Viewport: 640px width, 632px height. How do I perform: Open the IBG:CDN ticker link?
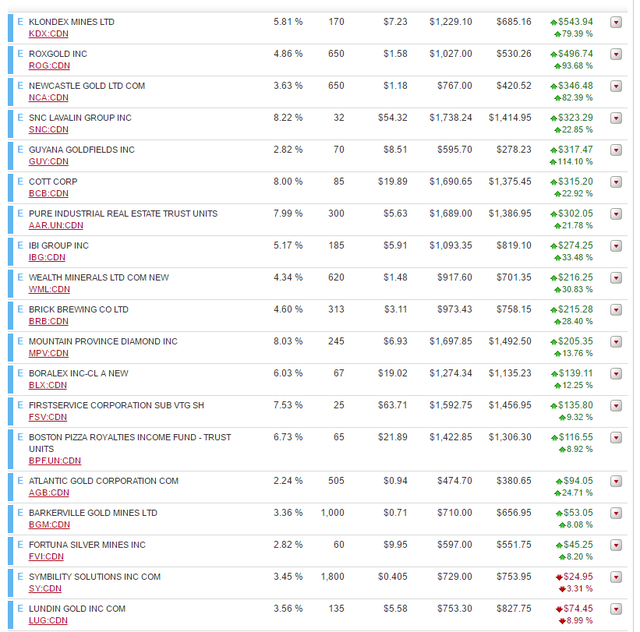(x=47, y=257)
